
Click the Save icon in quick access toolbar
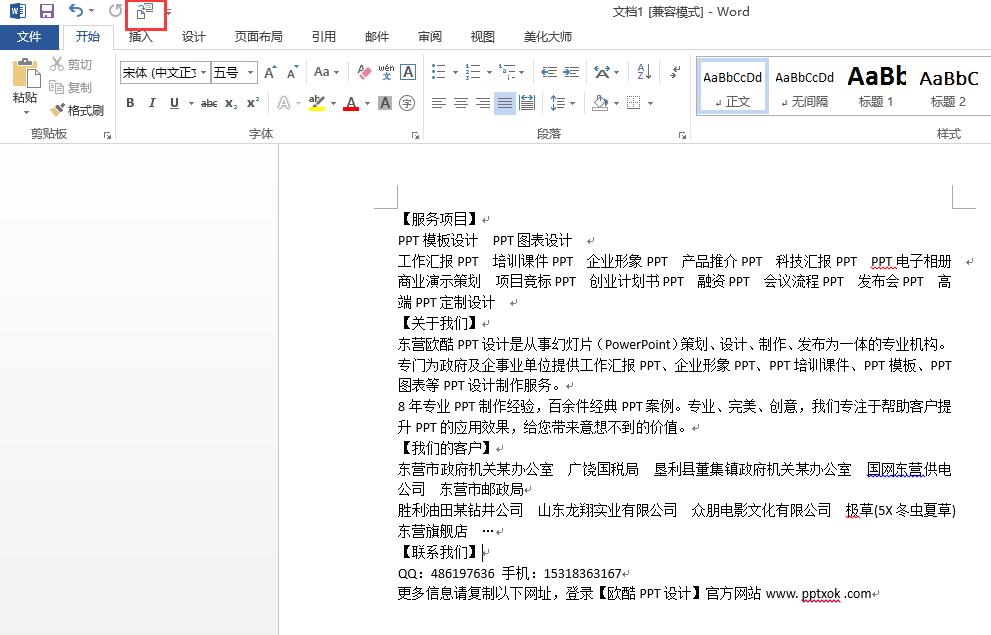(46, 11)
